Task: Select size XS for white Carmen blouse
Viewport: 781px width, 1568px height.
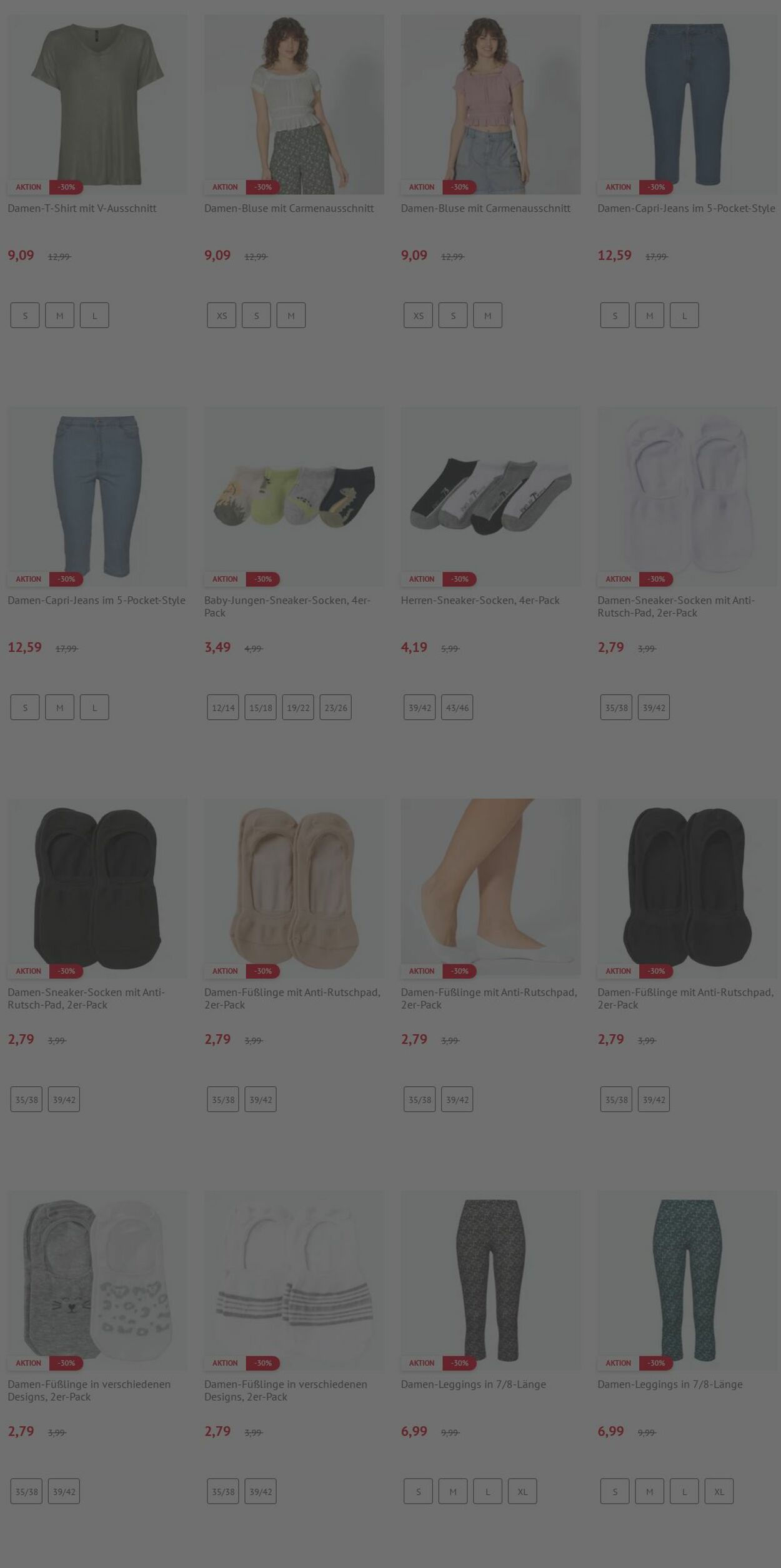Action: [222, 316]
